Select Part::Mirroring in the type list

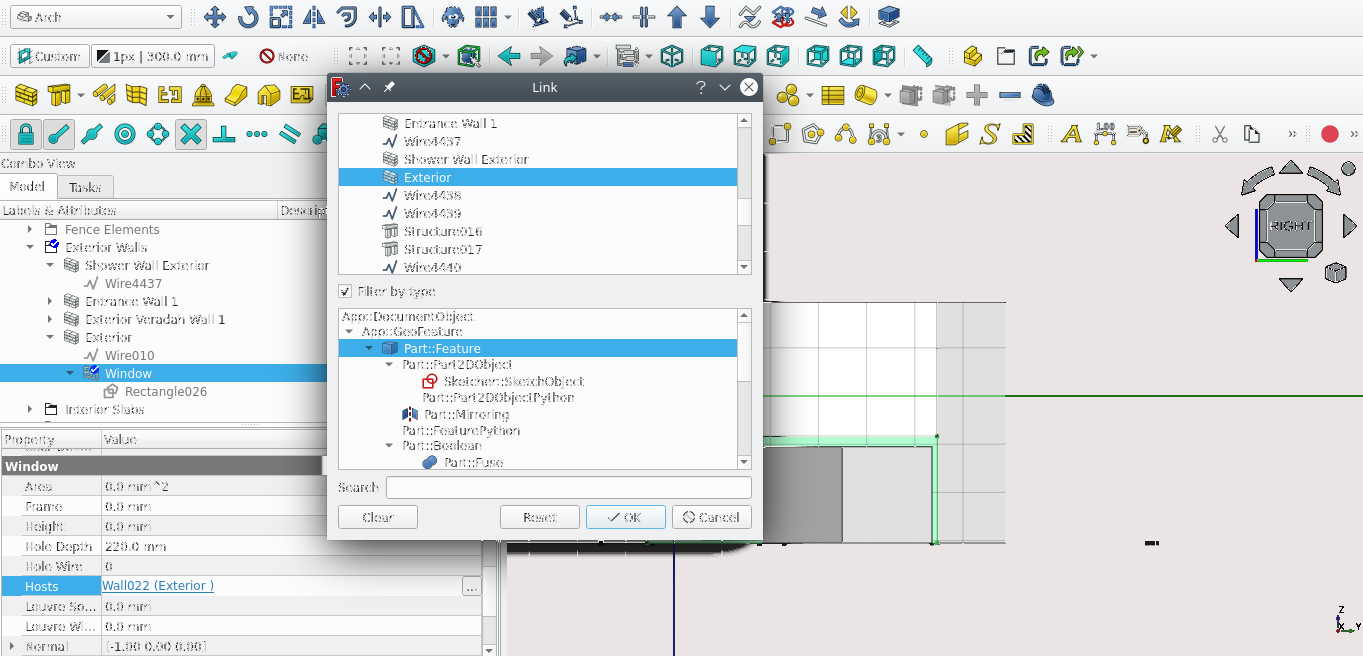tap(466, 414)
